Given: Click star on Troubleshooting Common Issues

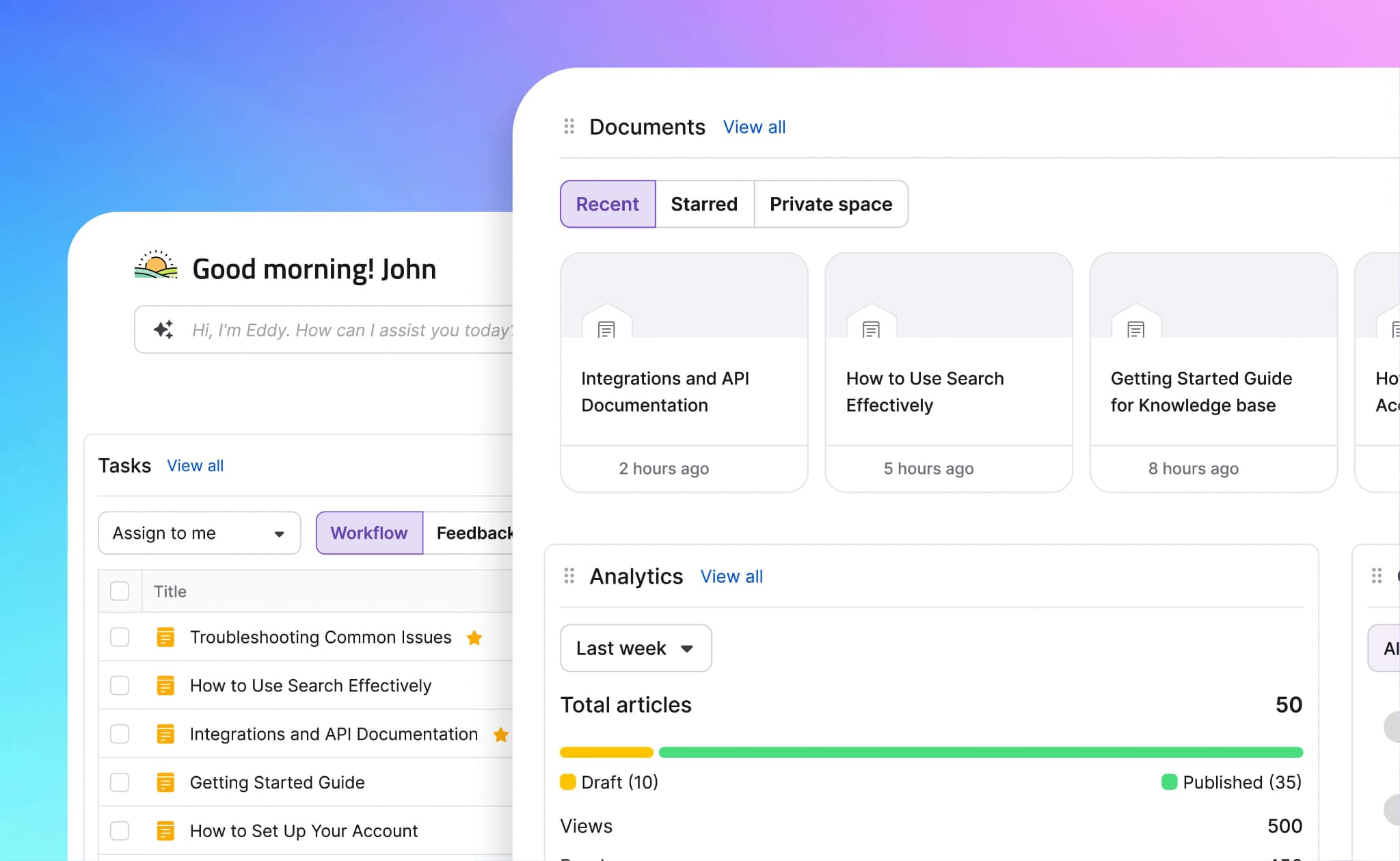Looking at the screenshot, I should pyautogui.click(x=474, y=637).
